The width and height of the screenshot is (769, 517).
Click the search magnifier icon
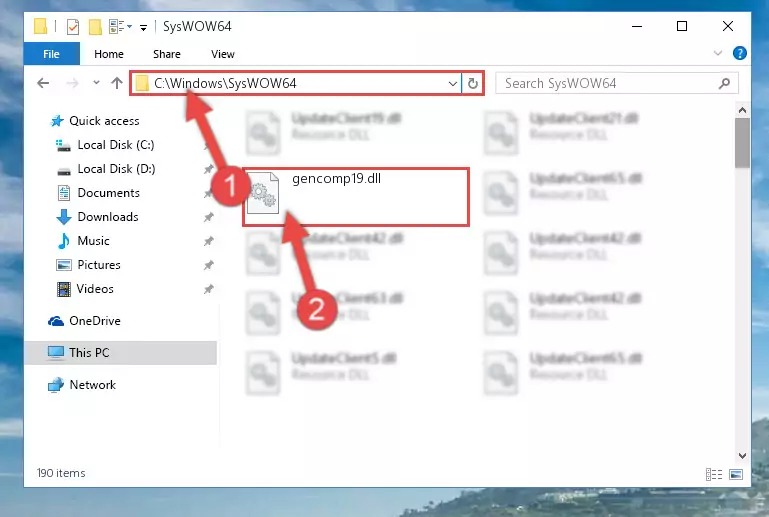point(724,84)
